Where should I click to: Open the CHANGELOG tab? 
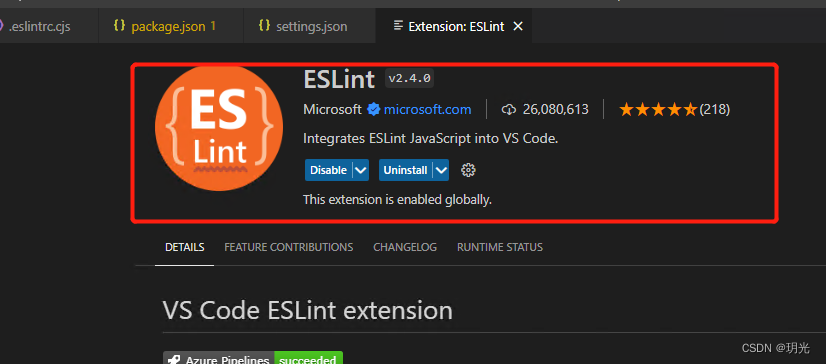tap(405, 247)
